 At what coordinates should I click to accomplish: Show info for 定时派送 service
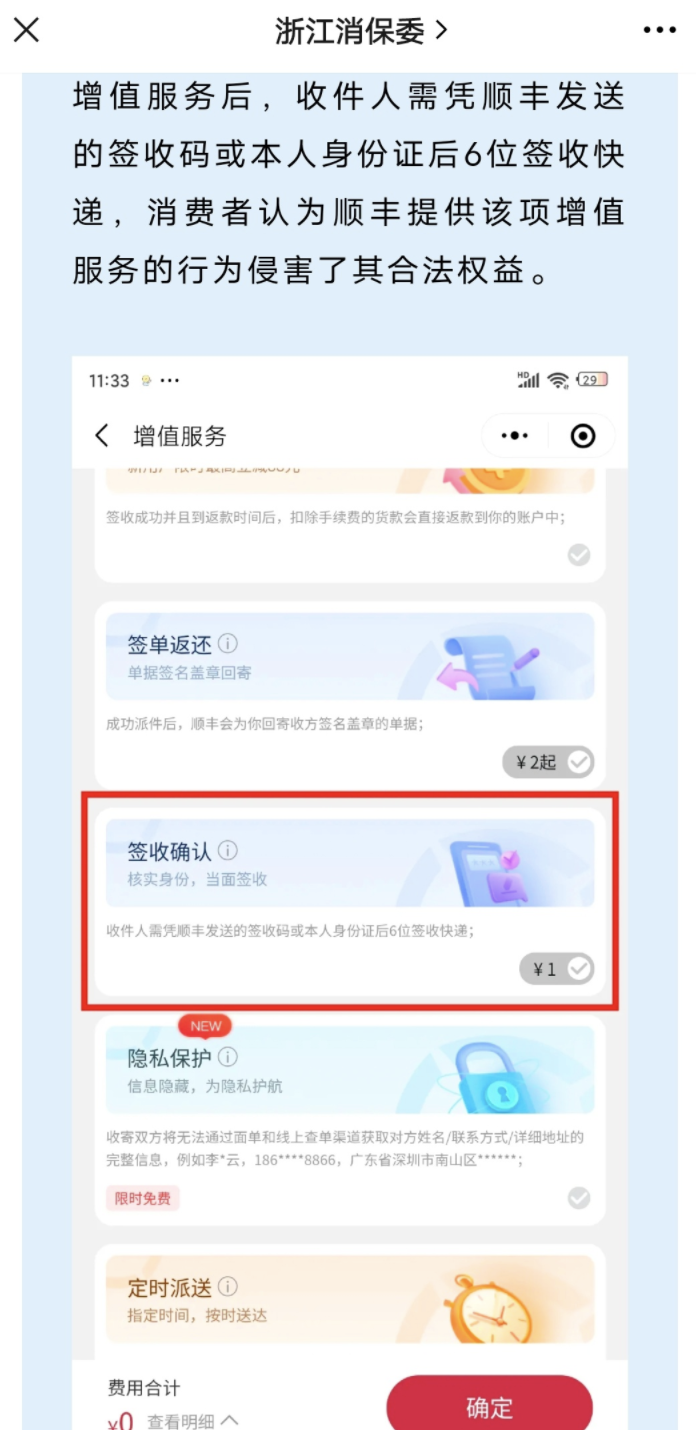point(228,1287)
